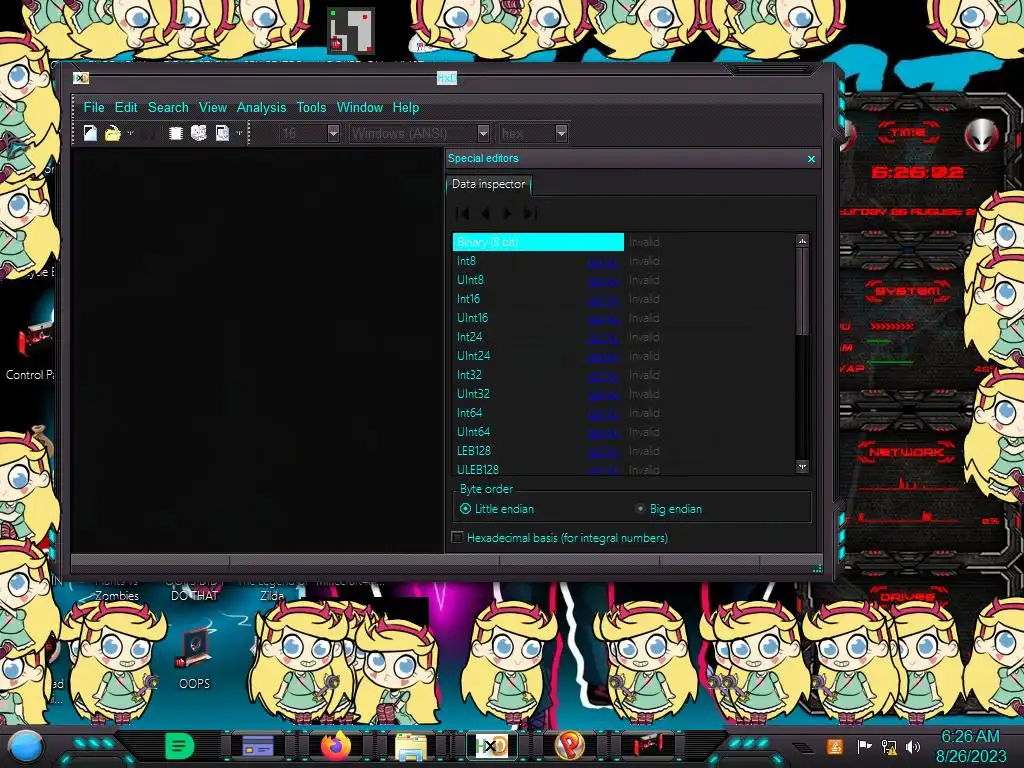Open the Help menu
Image resolution: width=1024 pixels, height=768 pixels.
406,107
